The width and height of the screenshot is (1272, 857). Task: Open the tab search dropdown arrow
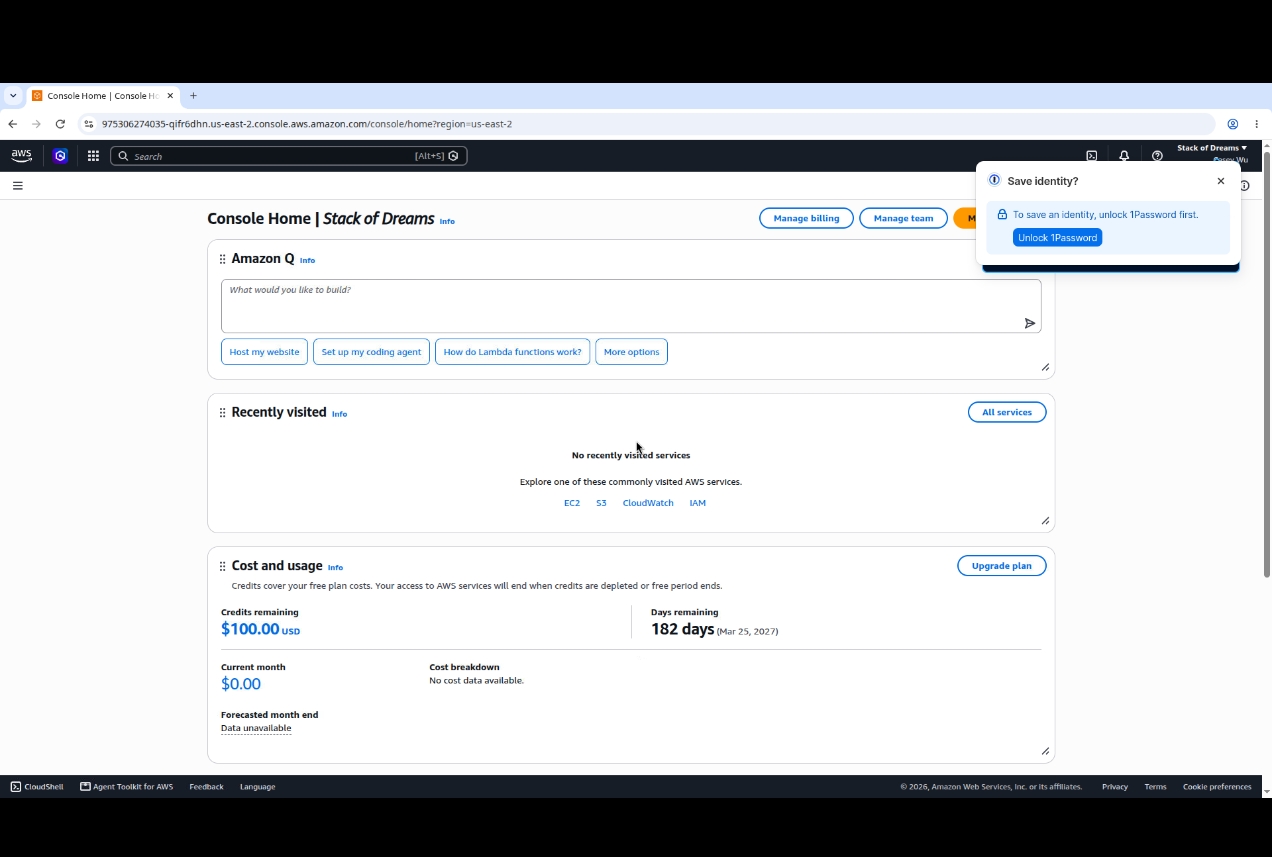[x=13, y=96]
